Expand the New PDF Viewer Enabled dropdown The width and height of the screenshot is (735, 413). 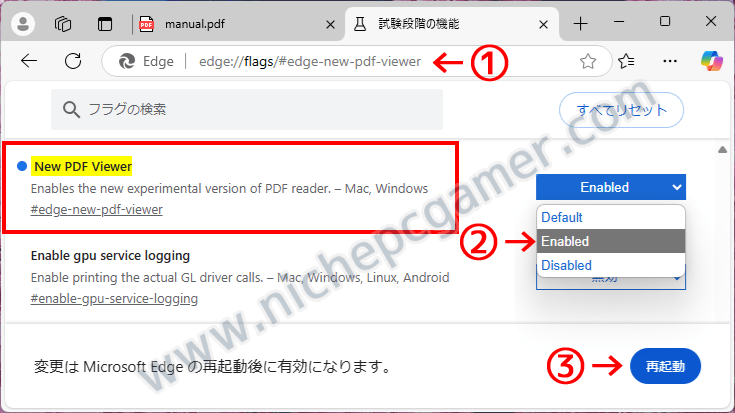click(x=611, y=187)
